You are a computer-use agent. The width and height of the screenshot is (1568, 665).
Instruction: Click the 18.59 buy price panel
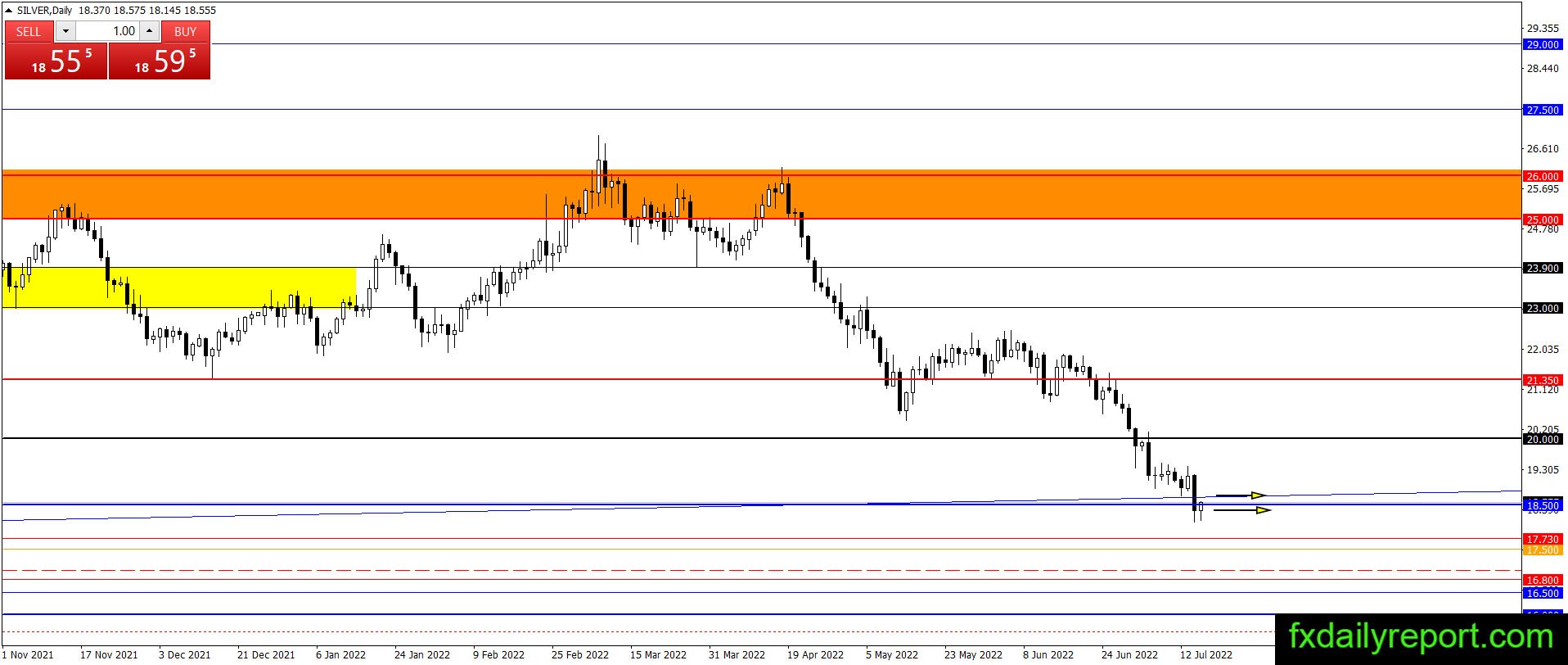(160, 61)
